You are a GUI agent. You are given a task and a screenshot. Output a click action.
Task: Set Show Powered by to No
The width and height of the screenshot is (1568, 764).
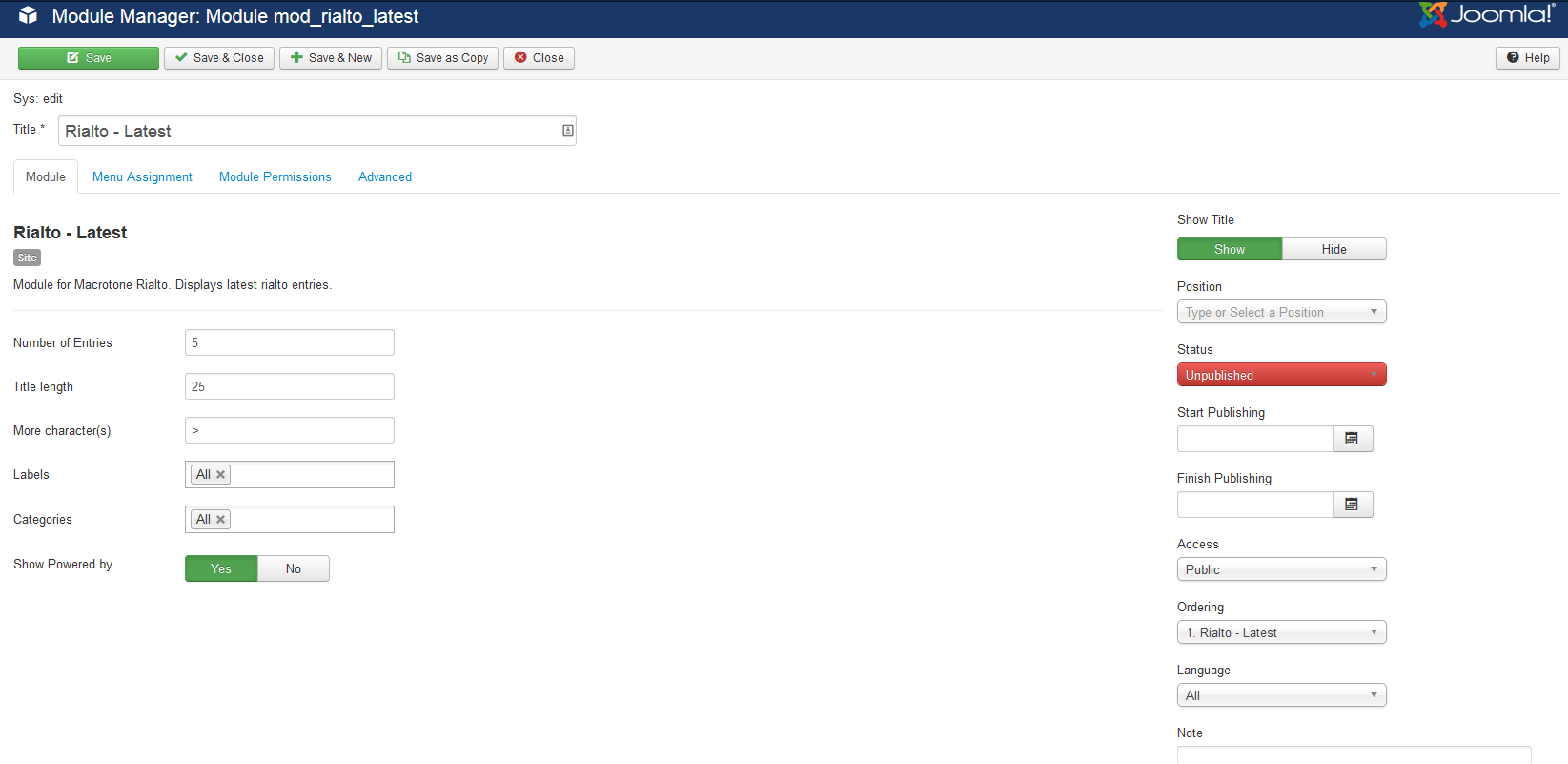coord(293,569)
